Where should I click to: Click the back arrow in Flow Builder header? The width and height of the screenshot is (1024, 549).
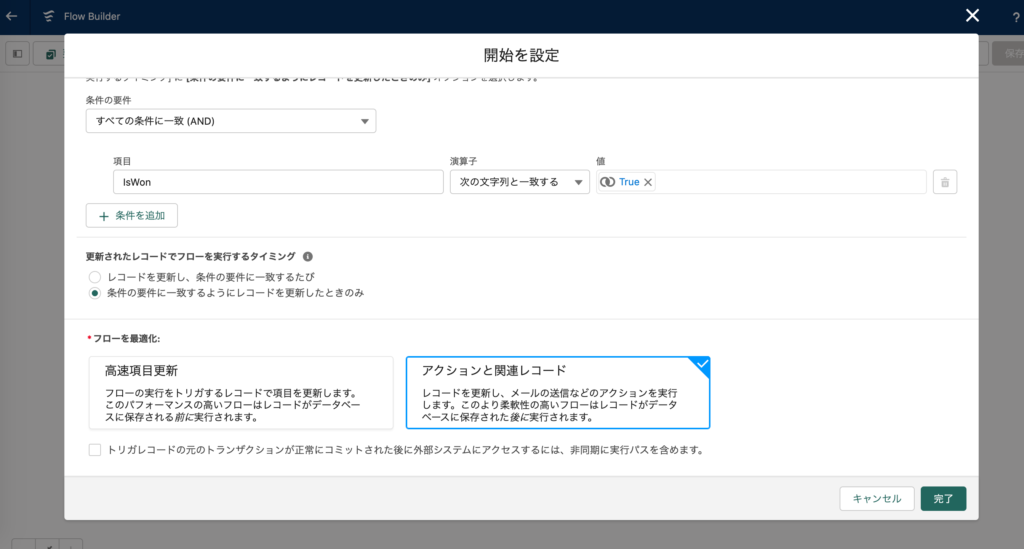[12, 16]
